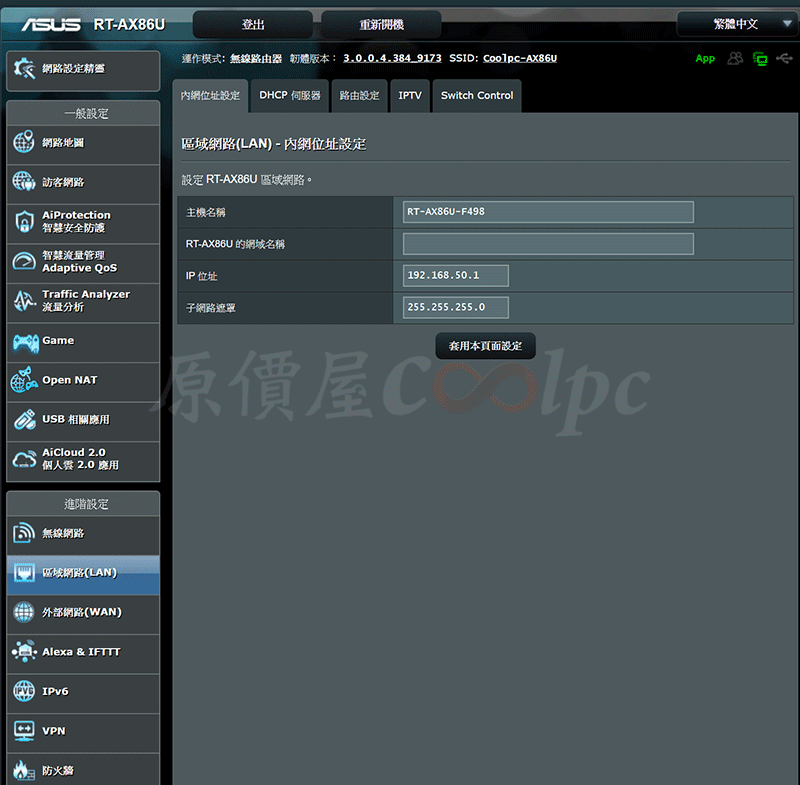
Task: Click the LAN monitor icon
Action: (x=24, y=572)
